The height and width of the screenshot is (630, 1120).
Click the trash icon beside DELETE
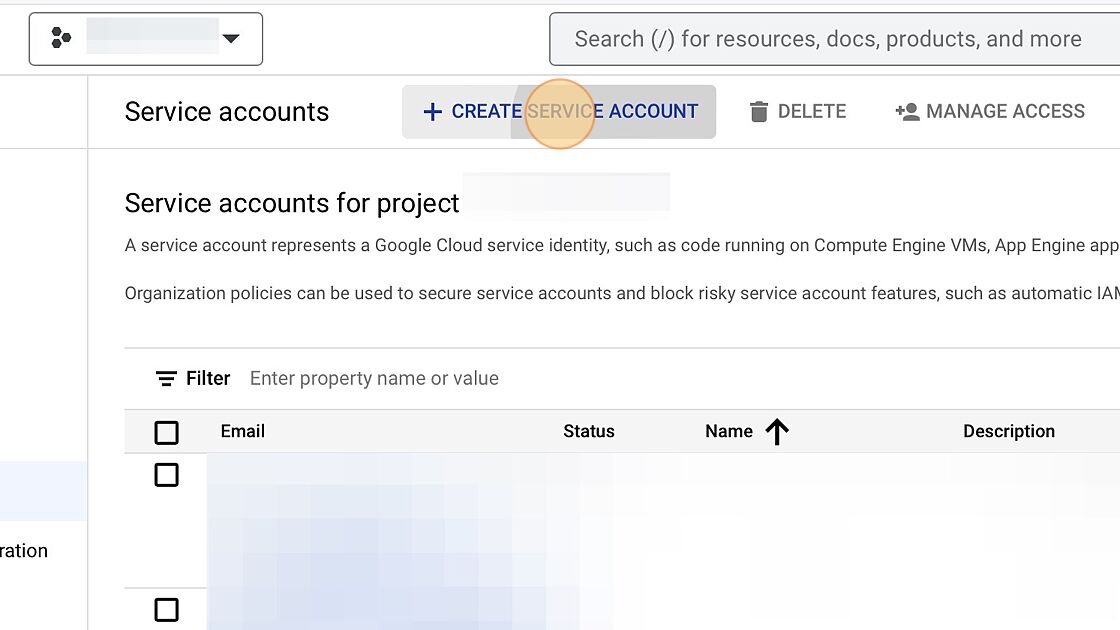[761, 111]
